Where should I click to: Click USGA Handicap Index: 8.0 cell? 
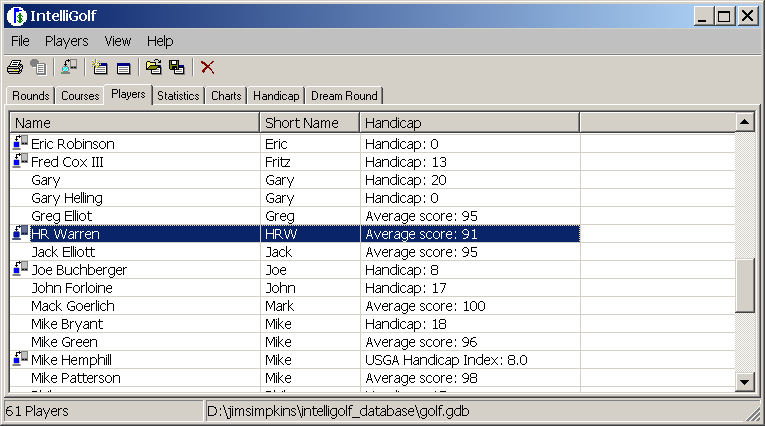click(446, 360)
